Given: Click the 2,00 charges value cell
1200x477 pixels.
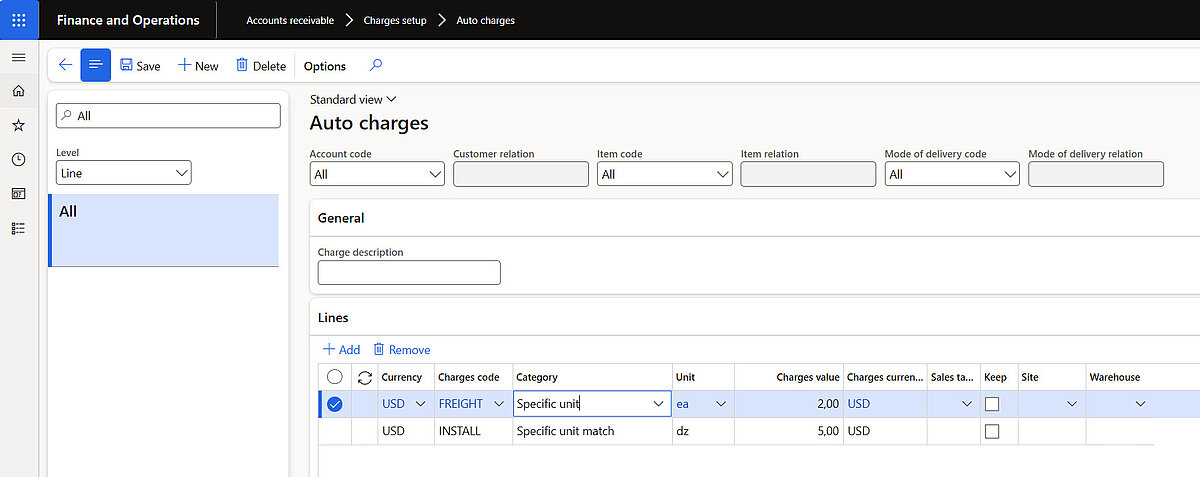Looking at the screenshot, I should tap(789, 404).
